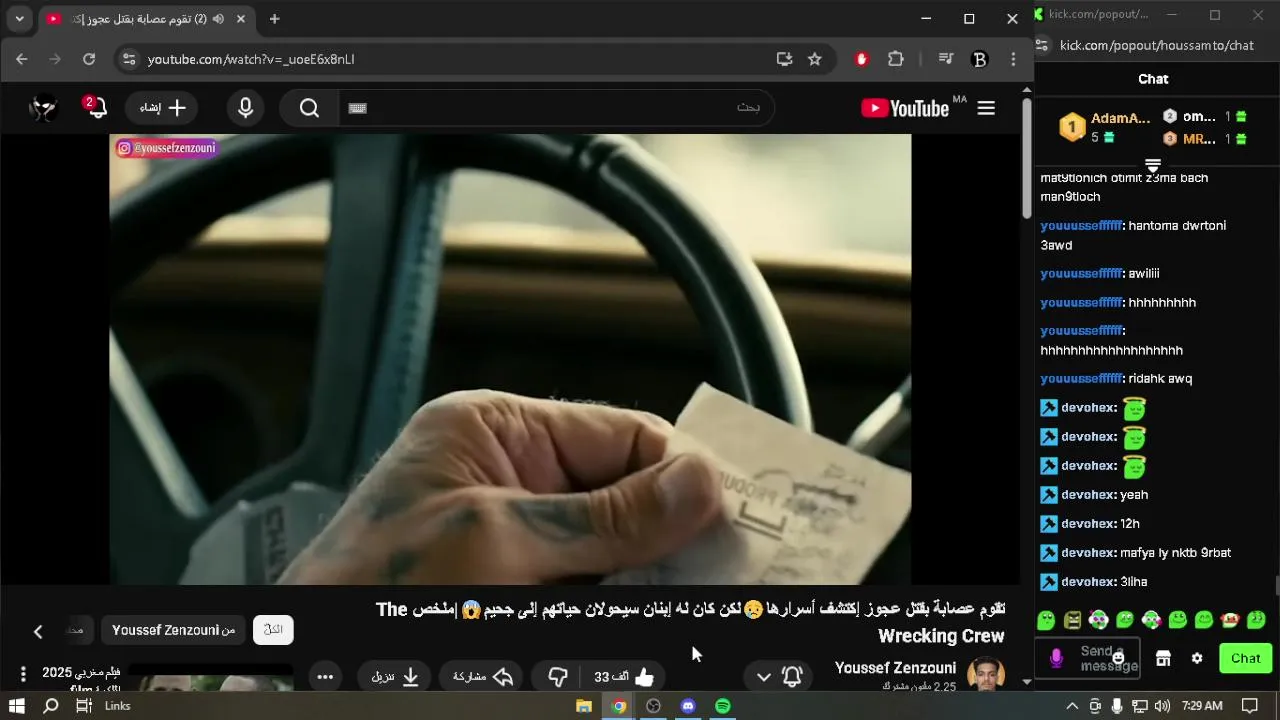The image size is (1280, 720).
Task: Open Chrome extensions puzzle icon
Action: [896, 59]
